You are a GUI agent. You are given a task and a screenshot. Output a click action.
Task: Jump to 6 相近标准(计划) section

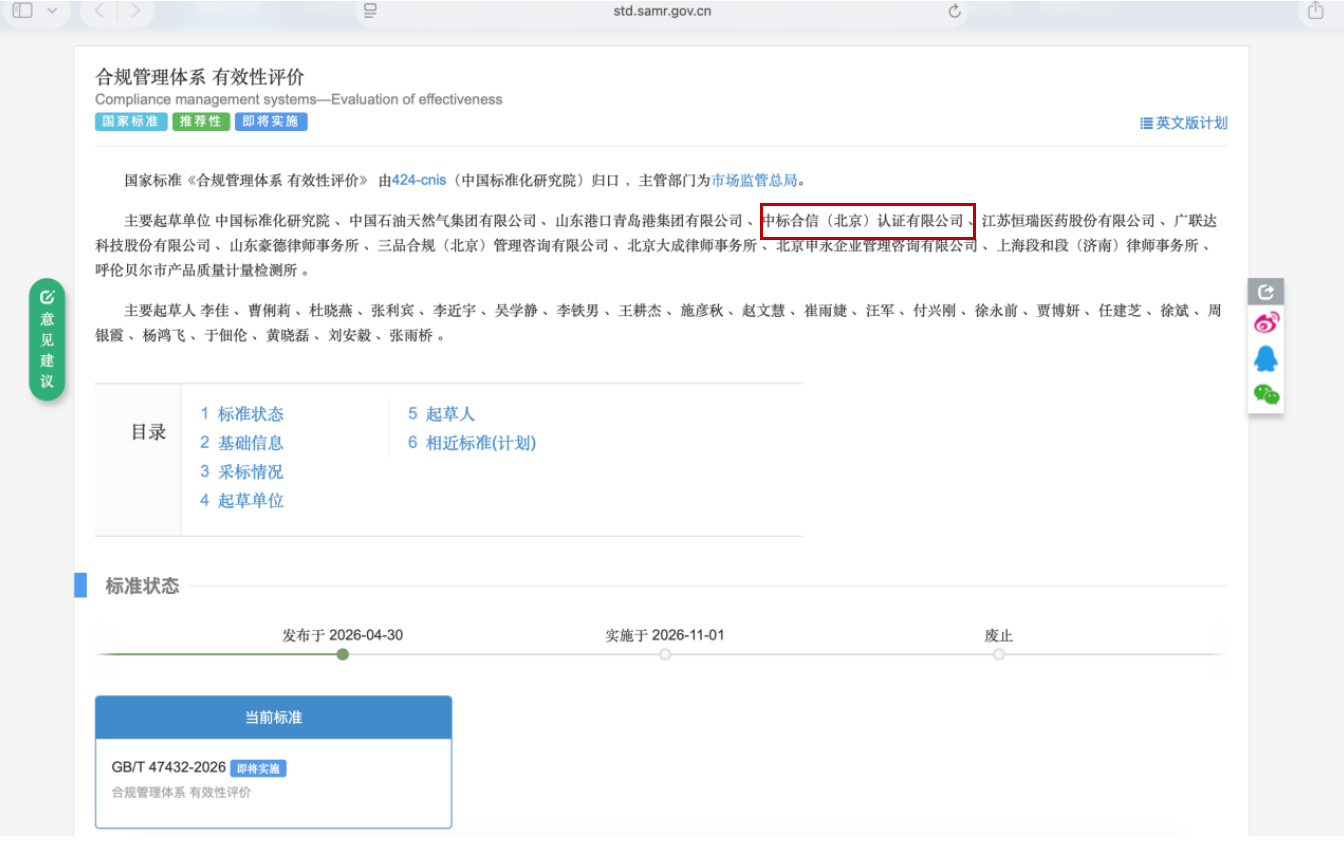pos(472,443)
